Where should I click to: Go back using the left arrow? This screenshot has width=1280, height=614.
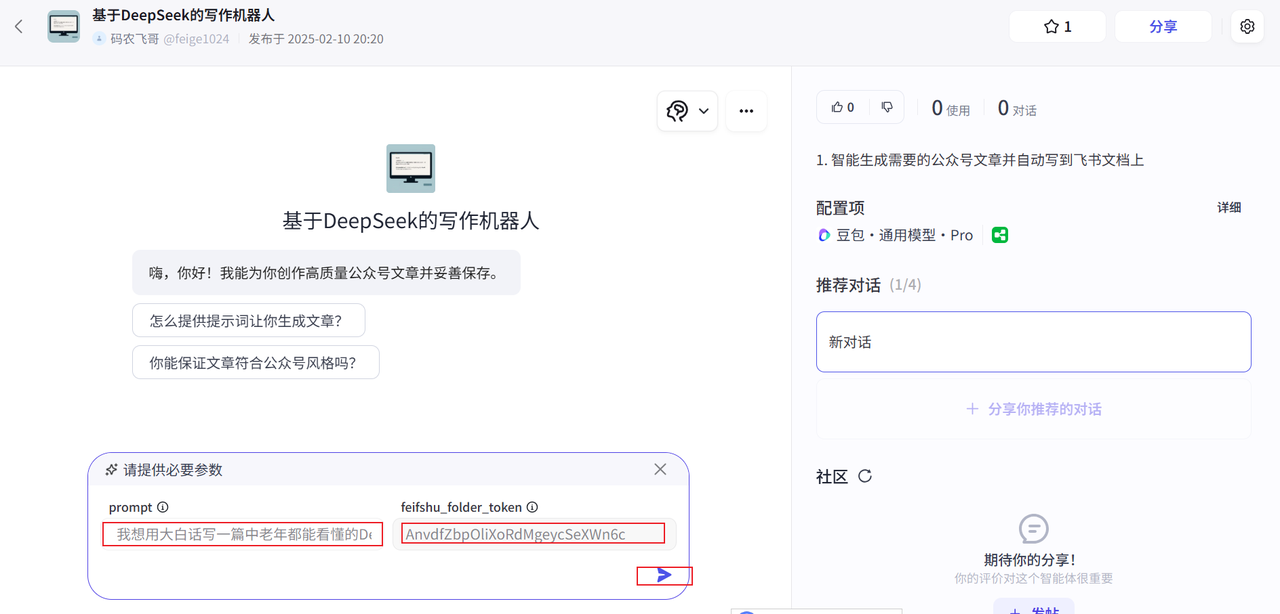18,27
